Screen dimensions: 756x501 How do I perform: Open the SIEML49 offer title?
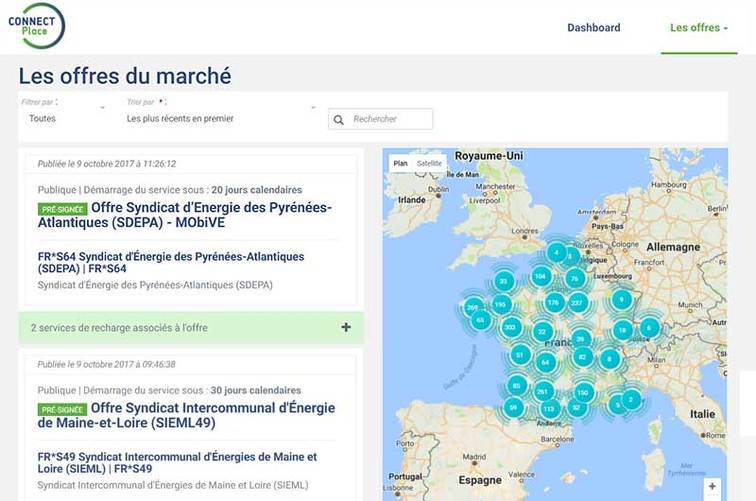click(186, 415)
